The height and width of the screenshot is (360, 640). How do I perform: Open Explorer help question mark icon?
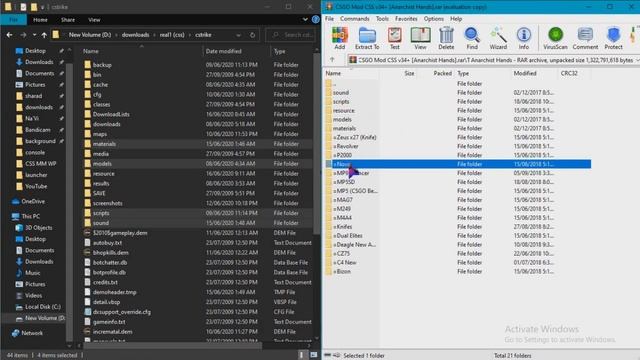click(316, 19)
